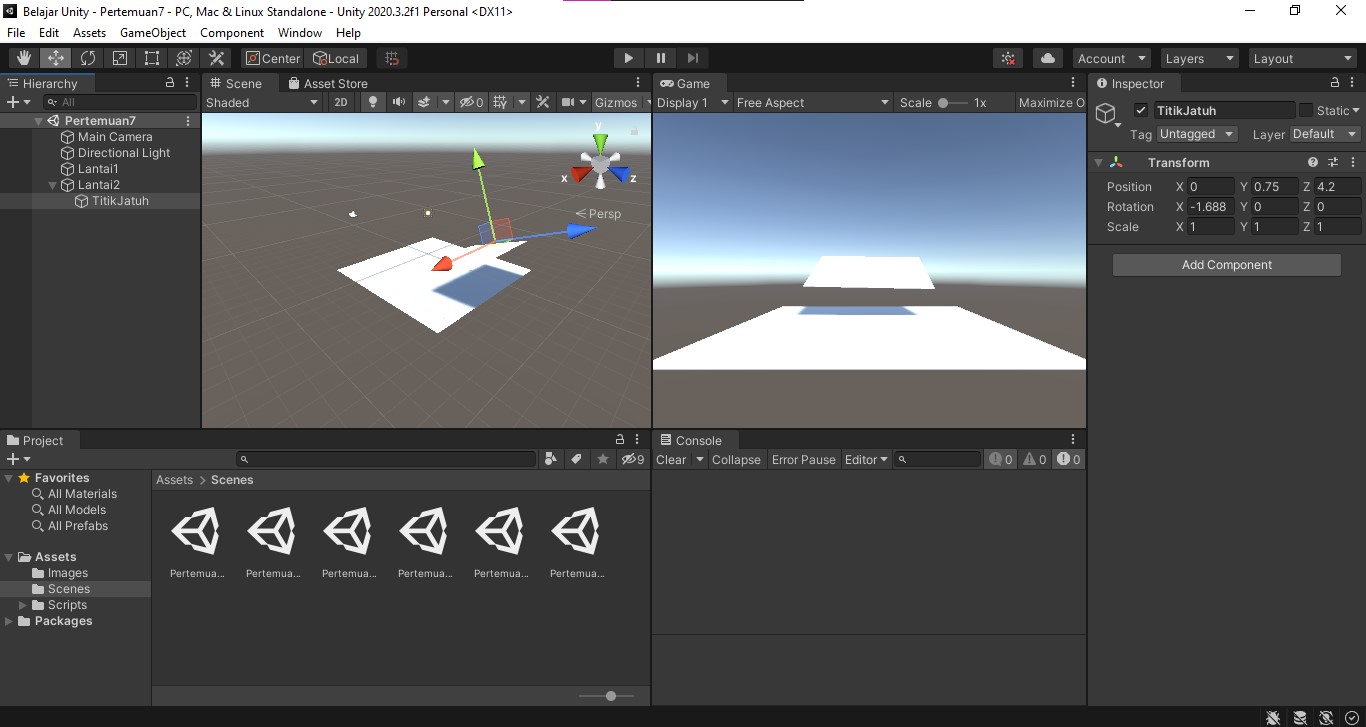The width and height of the screenshot is (1366, 727).
Task: Toggle the 2D scene view mode
Action: [340, 101]
